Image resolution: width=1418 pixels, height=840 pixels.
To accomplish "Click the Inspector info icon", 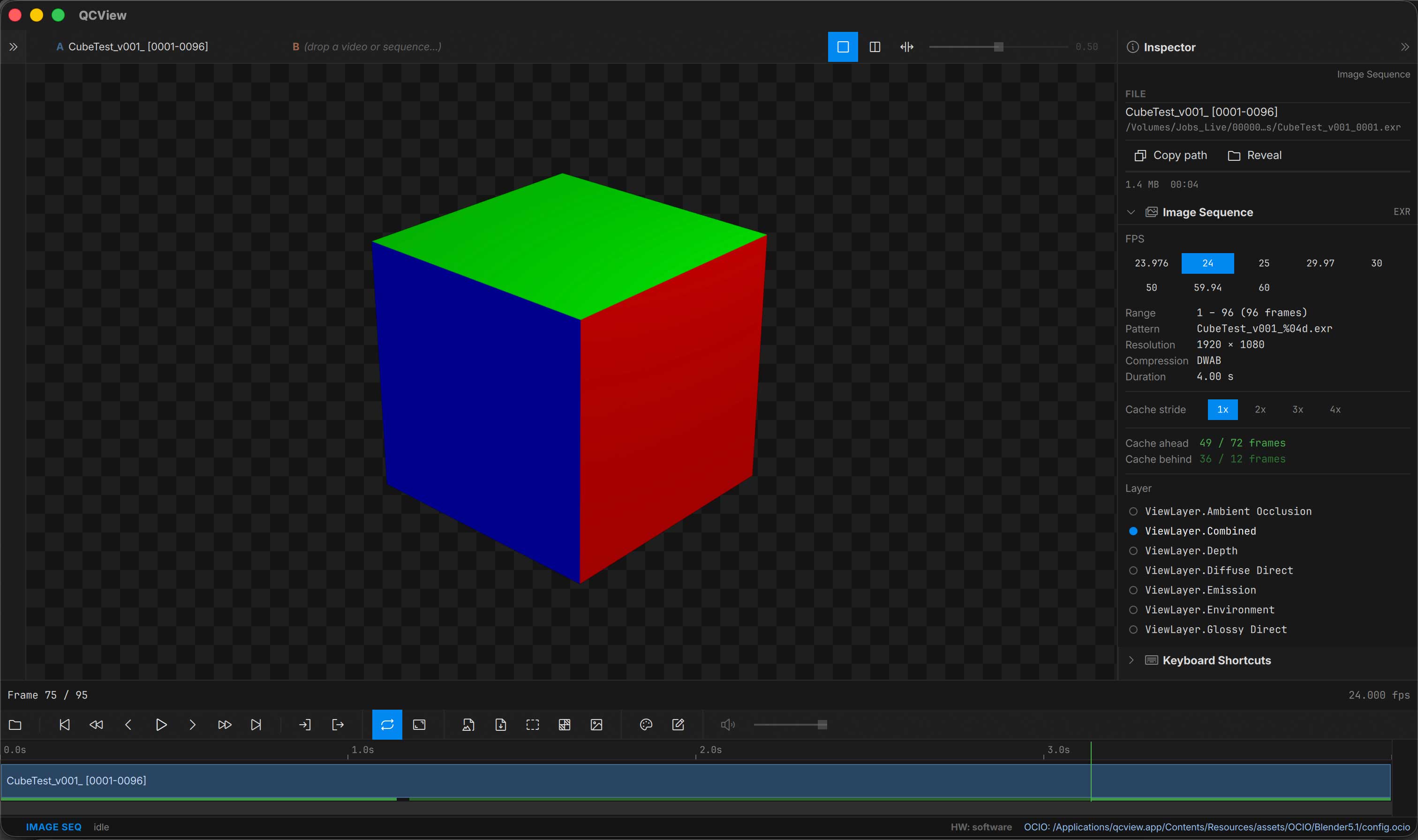I will [x=1133, y=47].
